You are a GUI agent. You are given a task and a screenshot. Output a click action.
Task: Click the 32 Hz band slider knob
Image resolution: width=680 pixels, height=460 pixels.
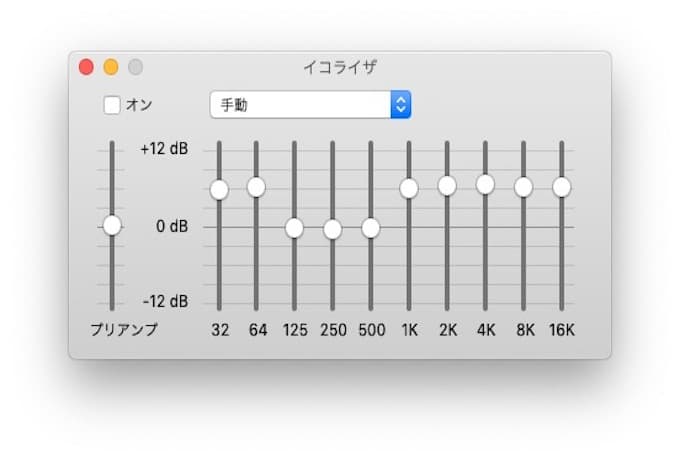tap(219, 190)
